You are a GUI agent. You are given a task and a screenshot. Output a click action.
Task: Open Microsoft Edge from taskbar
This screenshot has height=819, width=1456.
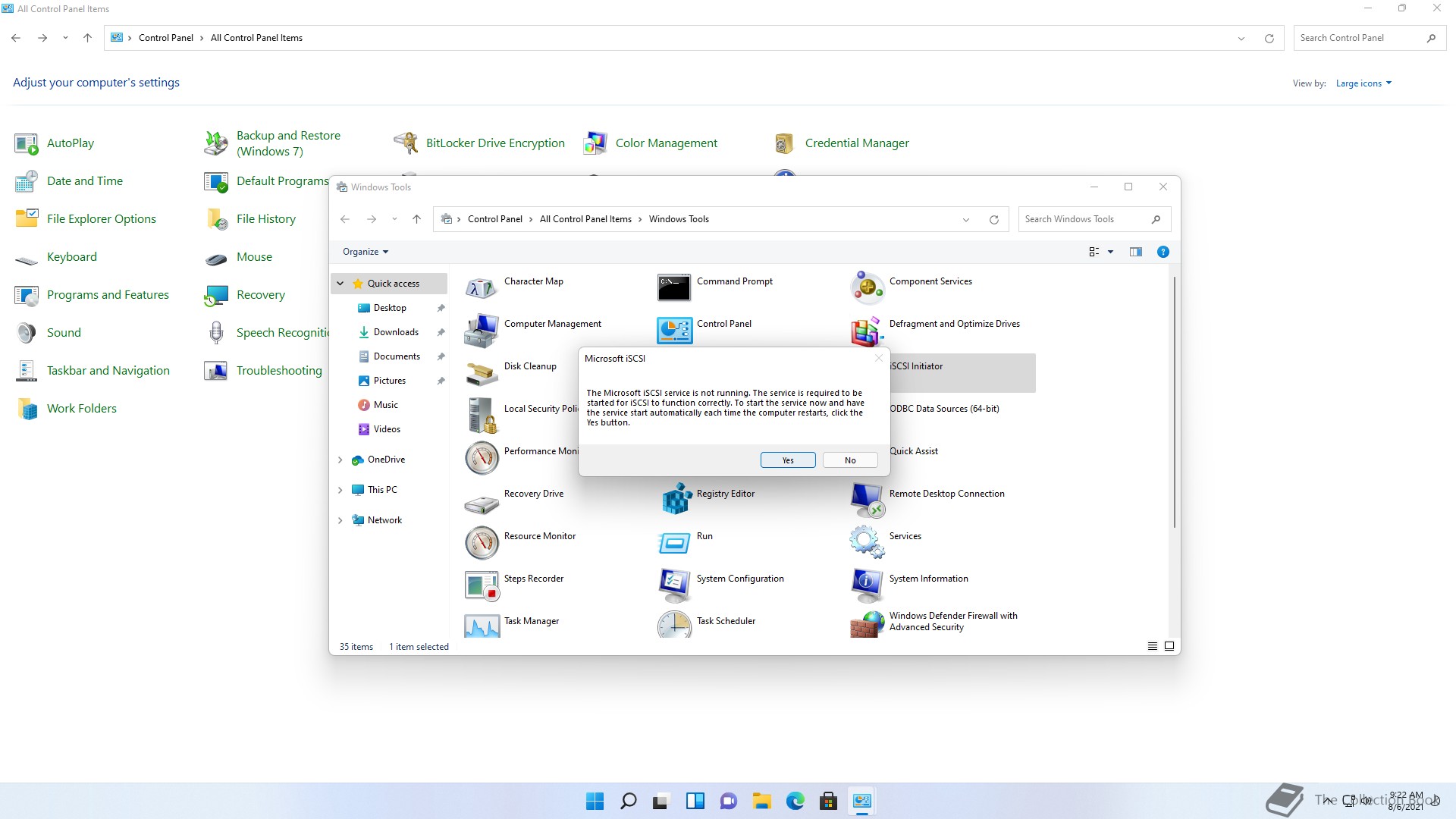click(795, 801)
